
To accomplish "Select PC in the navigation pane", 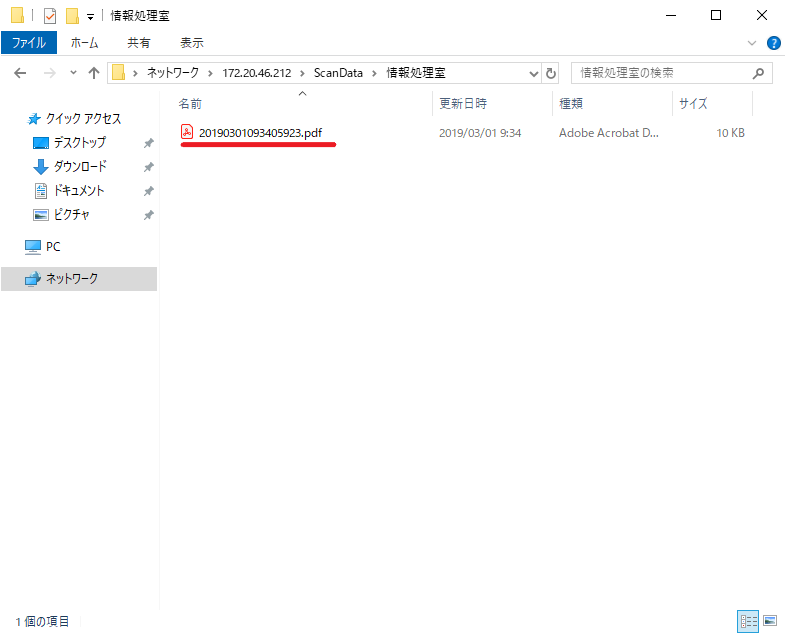I will click(43, 247).
